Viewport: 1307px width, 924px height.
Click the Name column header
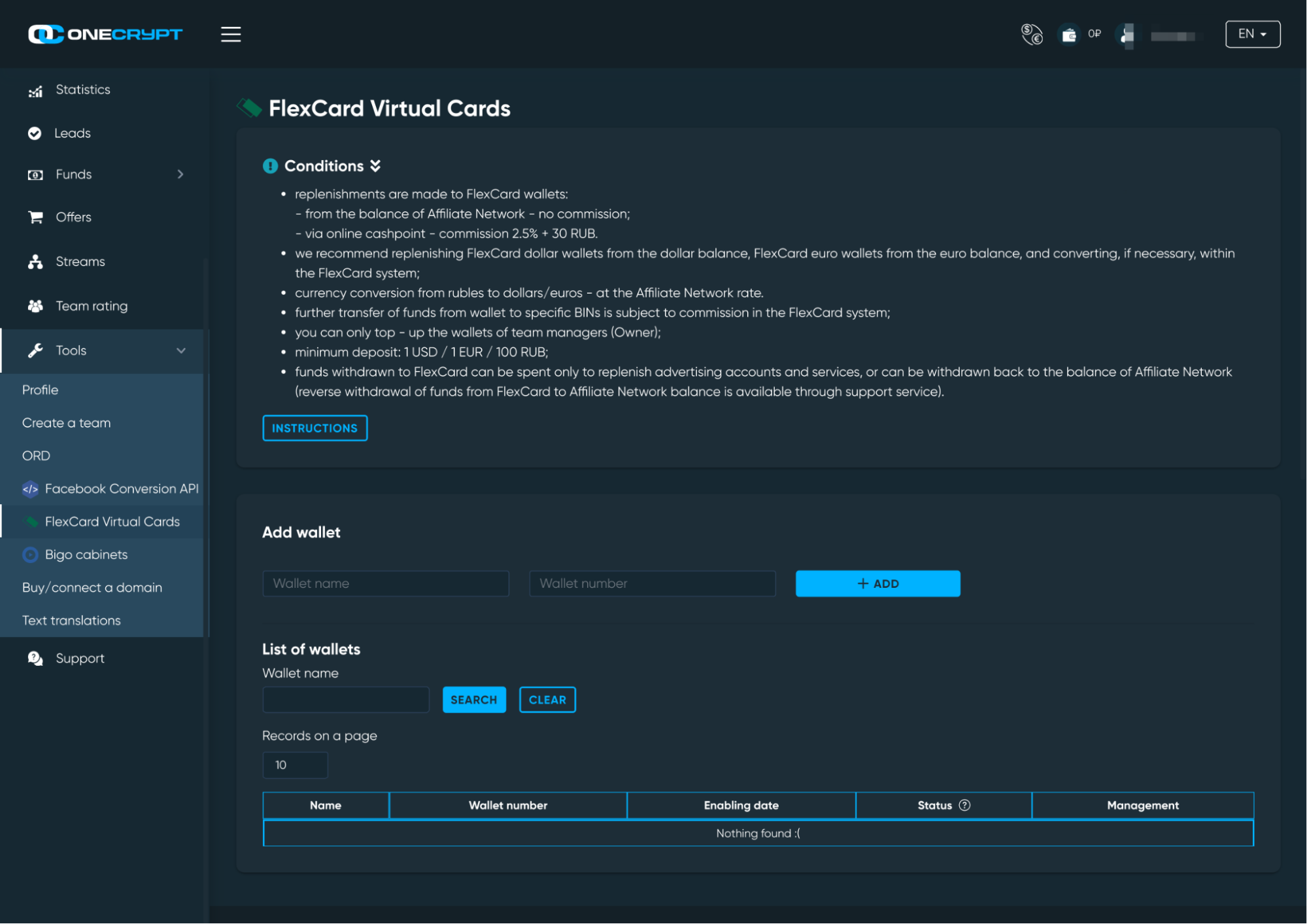pyautogui.click(x=326, y=806)
